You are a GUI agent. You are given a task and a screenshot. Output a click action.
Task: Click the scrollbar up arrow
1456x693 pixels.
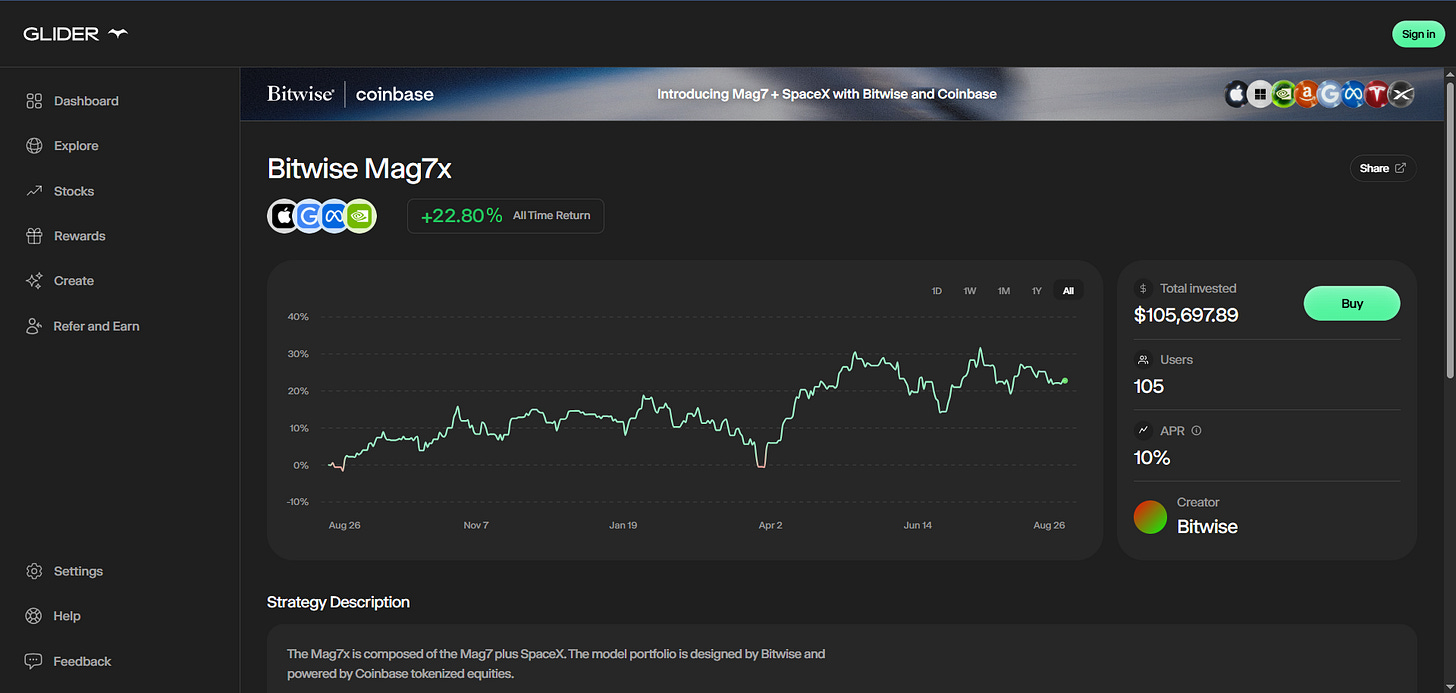click(1450, 74)
